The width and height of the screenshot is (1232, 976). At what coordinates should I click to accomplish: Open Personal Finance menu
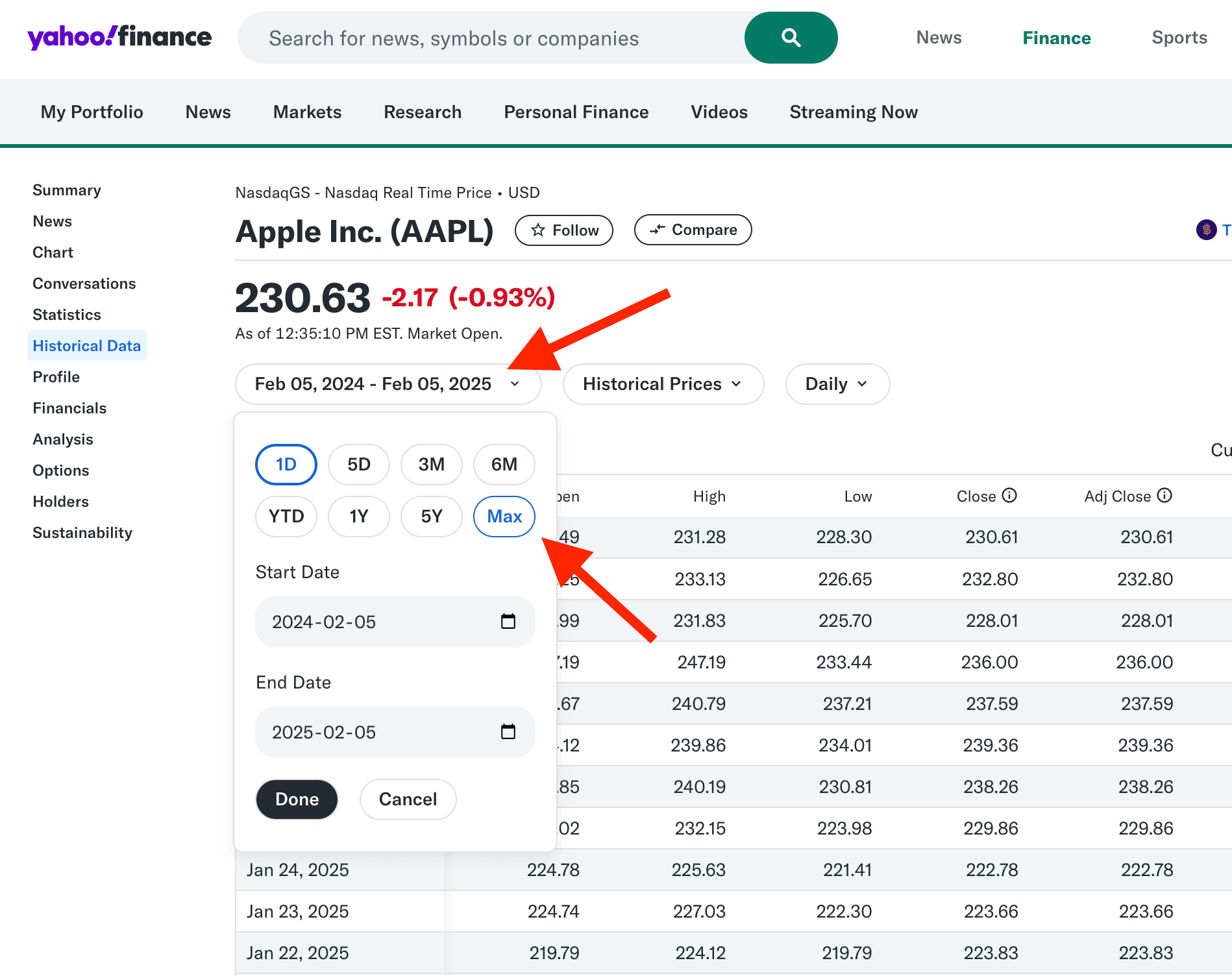[576, 112]
